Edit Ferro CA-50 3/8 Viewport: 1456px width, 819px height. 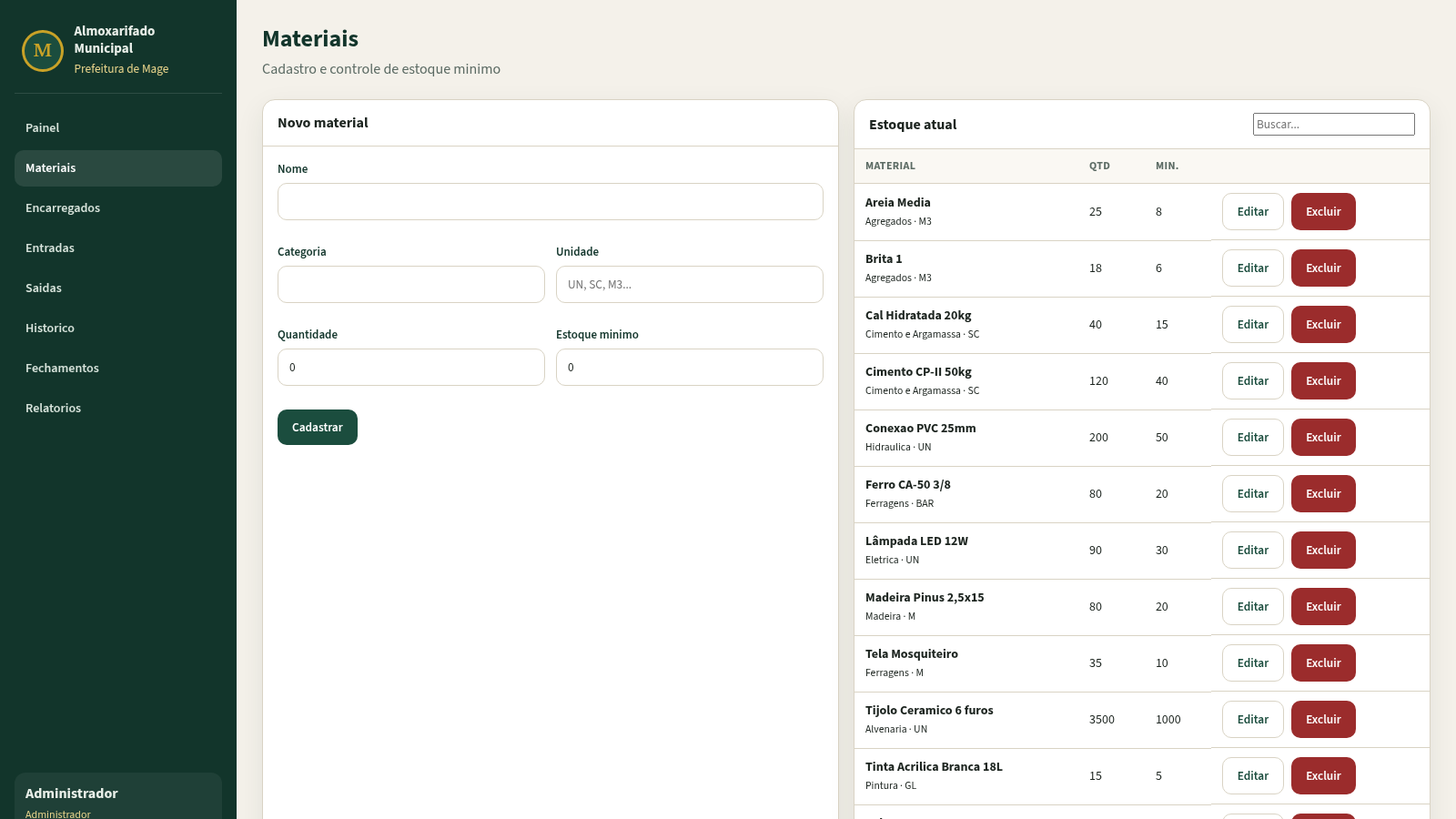pos(1253,494)
